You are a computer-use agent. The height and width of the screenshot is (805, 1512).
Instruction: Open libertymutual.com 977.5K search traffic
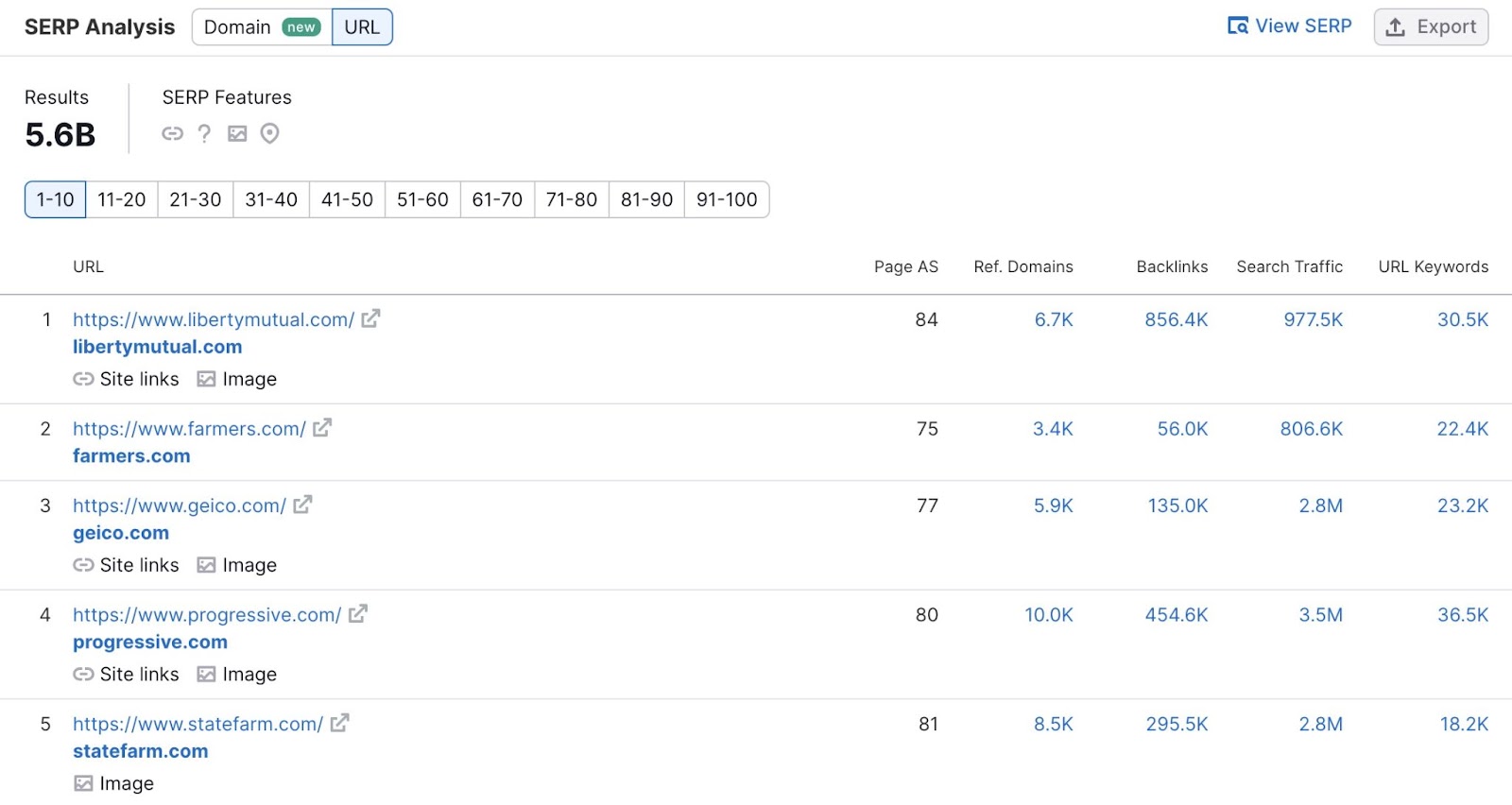1314,319
